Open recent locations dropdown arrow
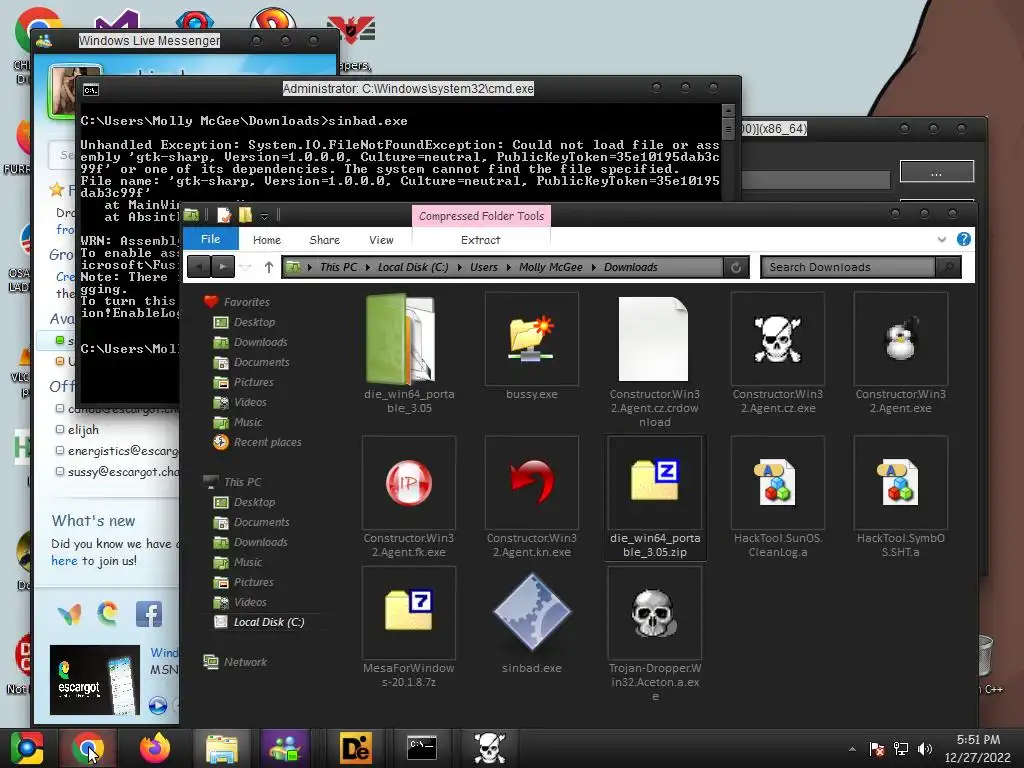The width and height of the screenshot is (1024, 768). [246, 267]
